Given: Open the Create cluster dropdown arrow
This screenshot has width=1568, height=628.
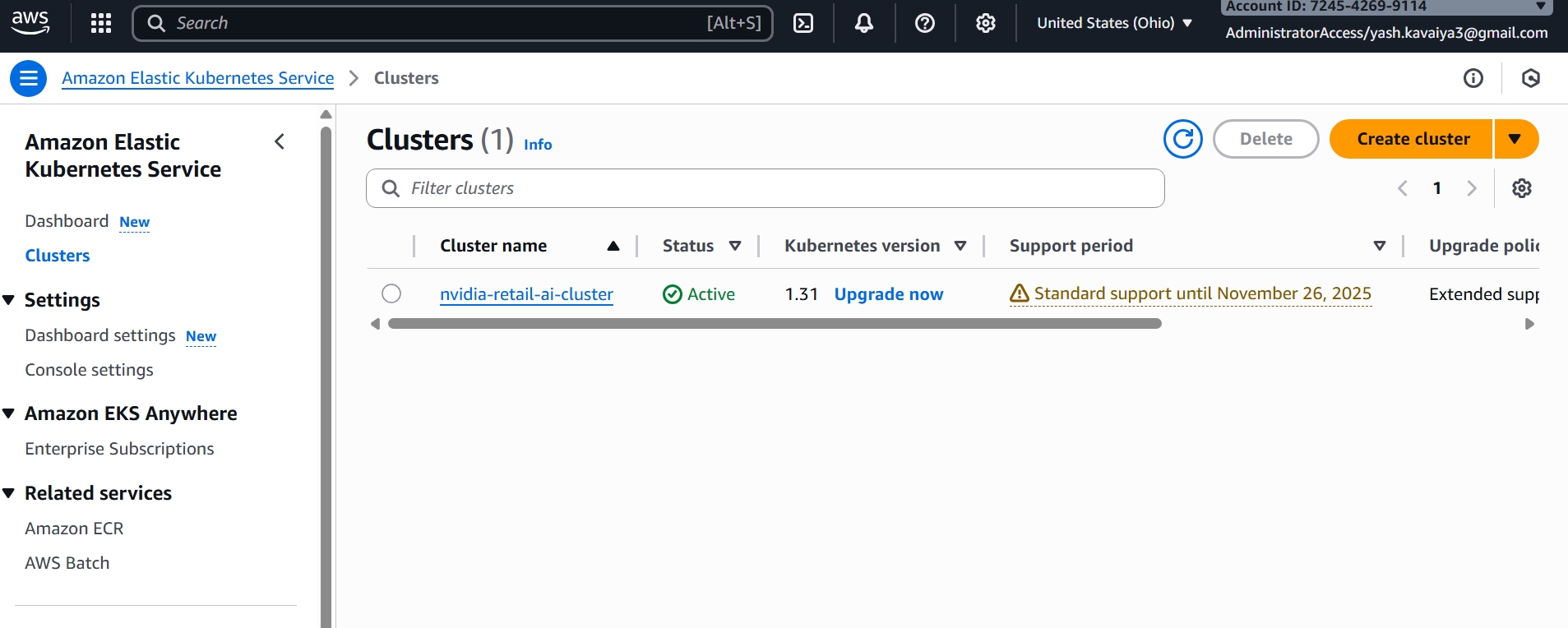Looking at the screenshot, I should tap(1515, 139).
